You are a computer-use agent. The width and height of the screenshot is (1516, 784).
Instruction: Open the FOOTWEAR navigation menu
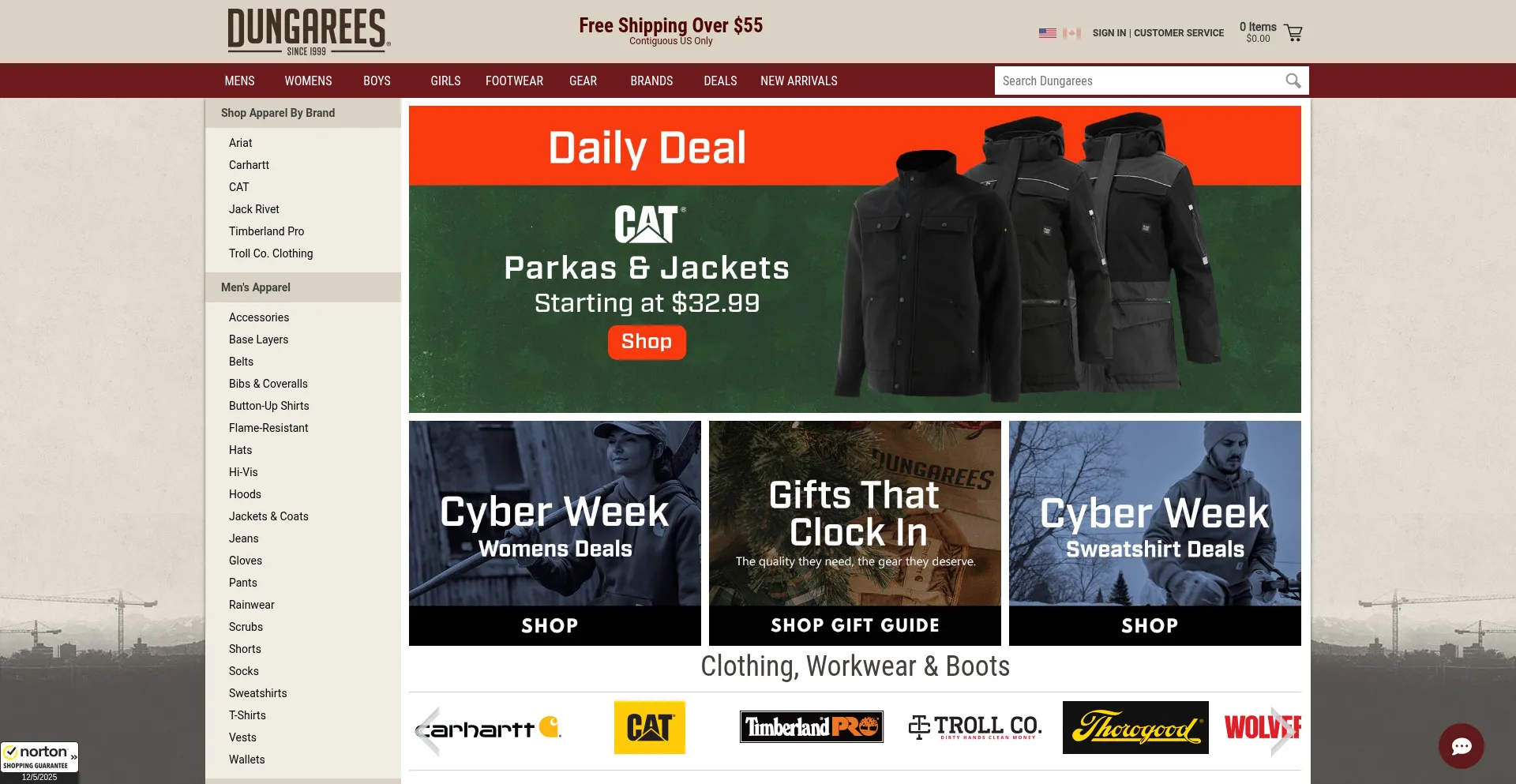click(514, 81)
